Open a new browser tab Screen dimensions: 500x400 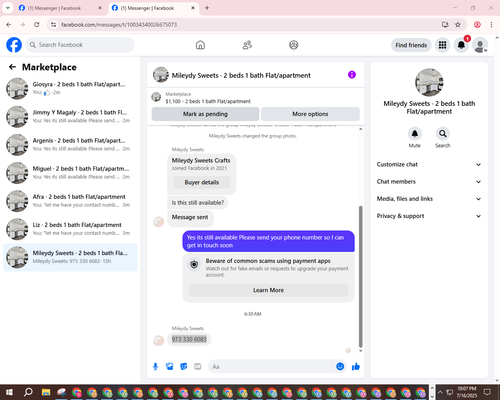coord(207,8)
